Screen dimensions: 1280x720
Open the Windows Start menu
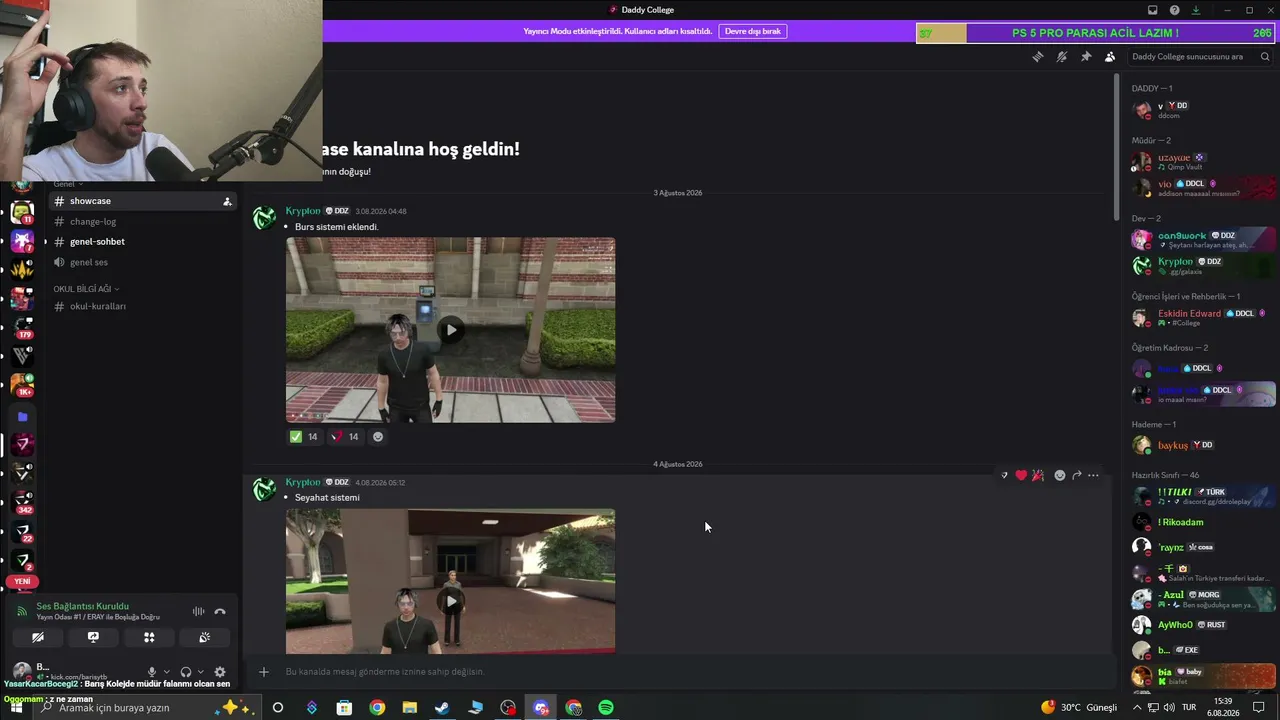[16, 708]
